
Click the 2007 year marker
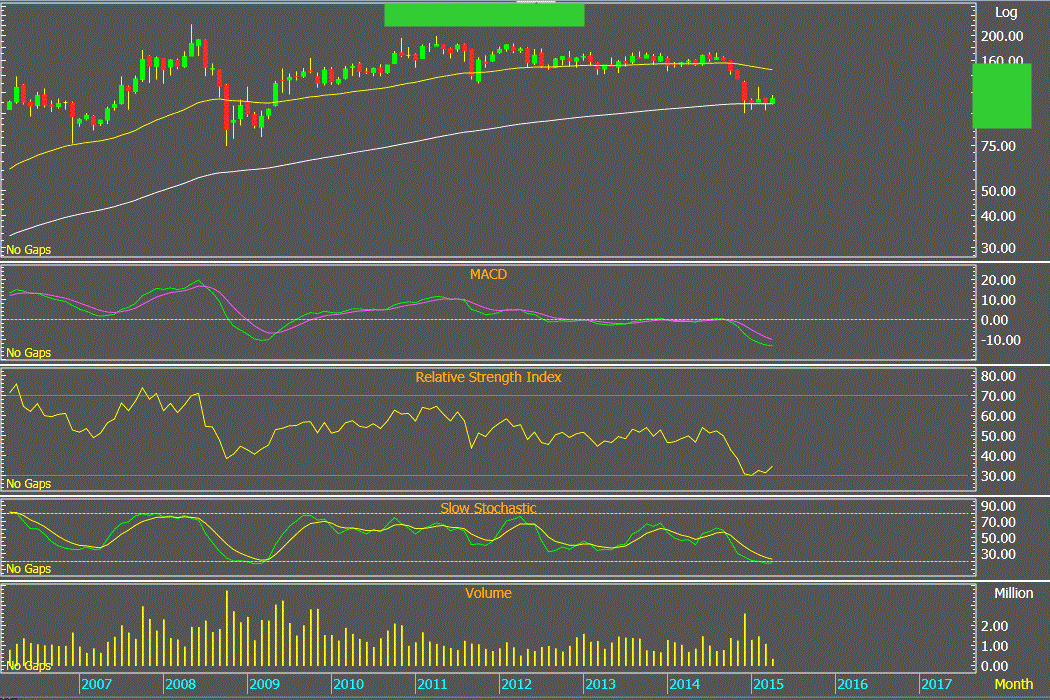click(96, 684)
